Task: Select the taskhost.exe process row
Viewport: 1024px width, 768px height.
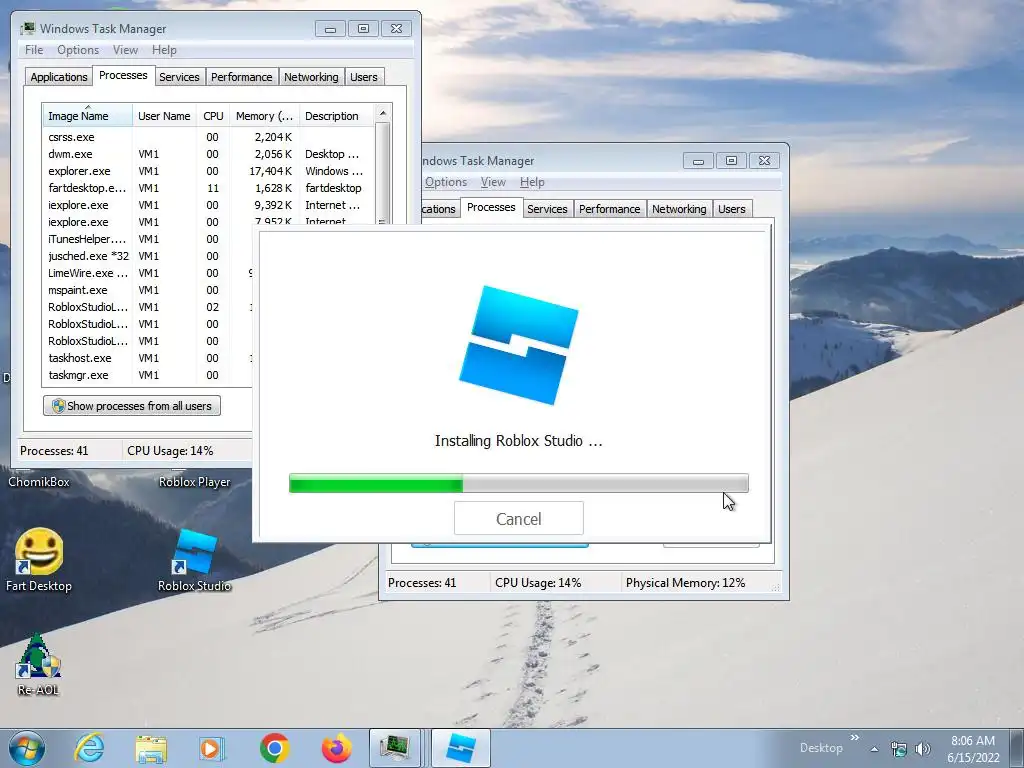Action: pos(148,358)
